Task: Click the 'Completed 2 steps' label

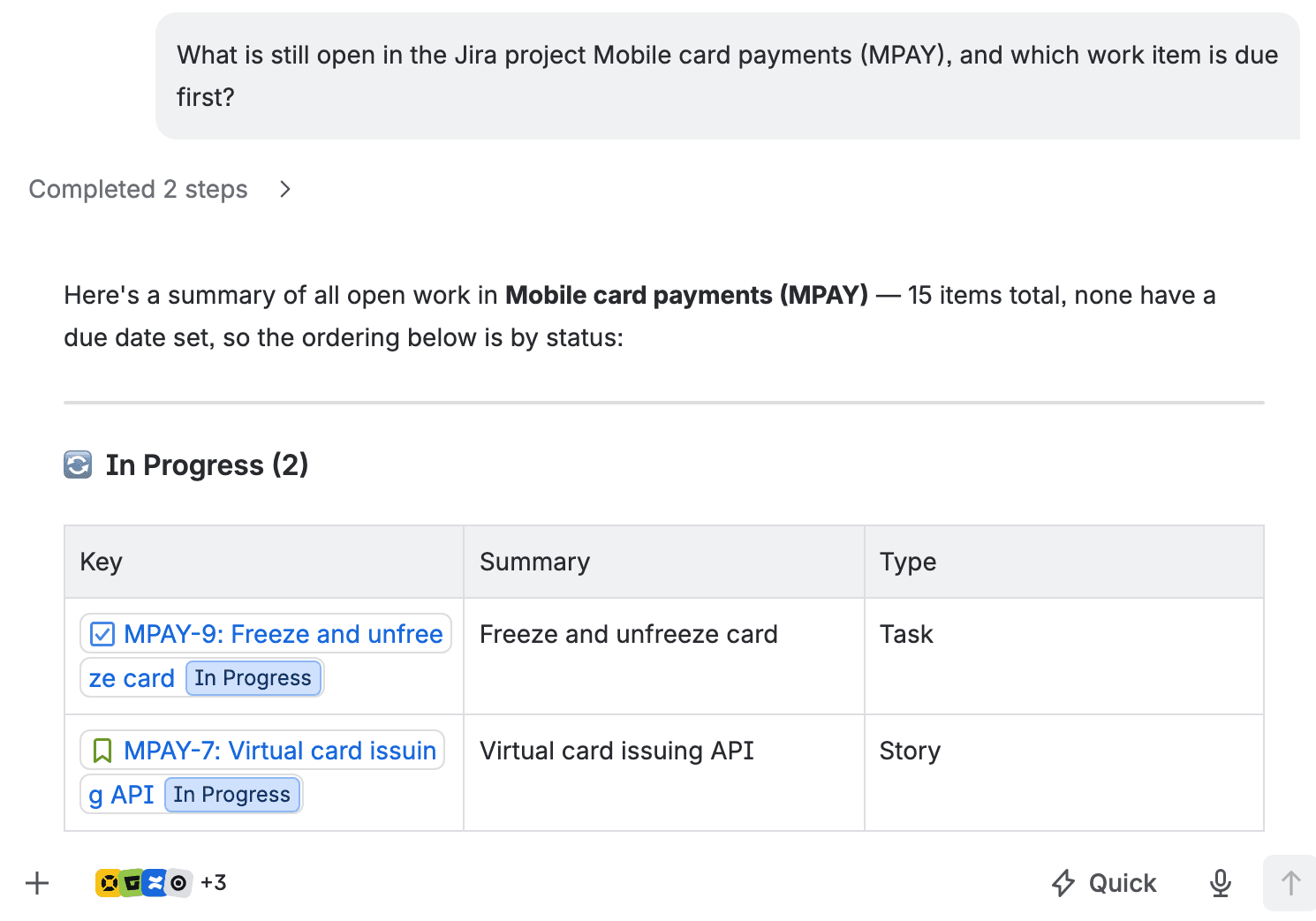Action: [x=138, y=189]
